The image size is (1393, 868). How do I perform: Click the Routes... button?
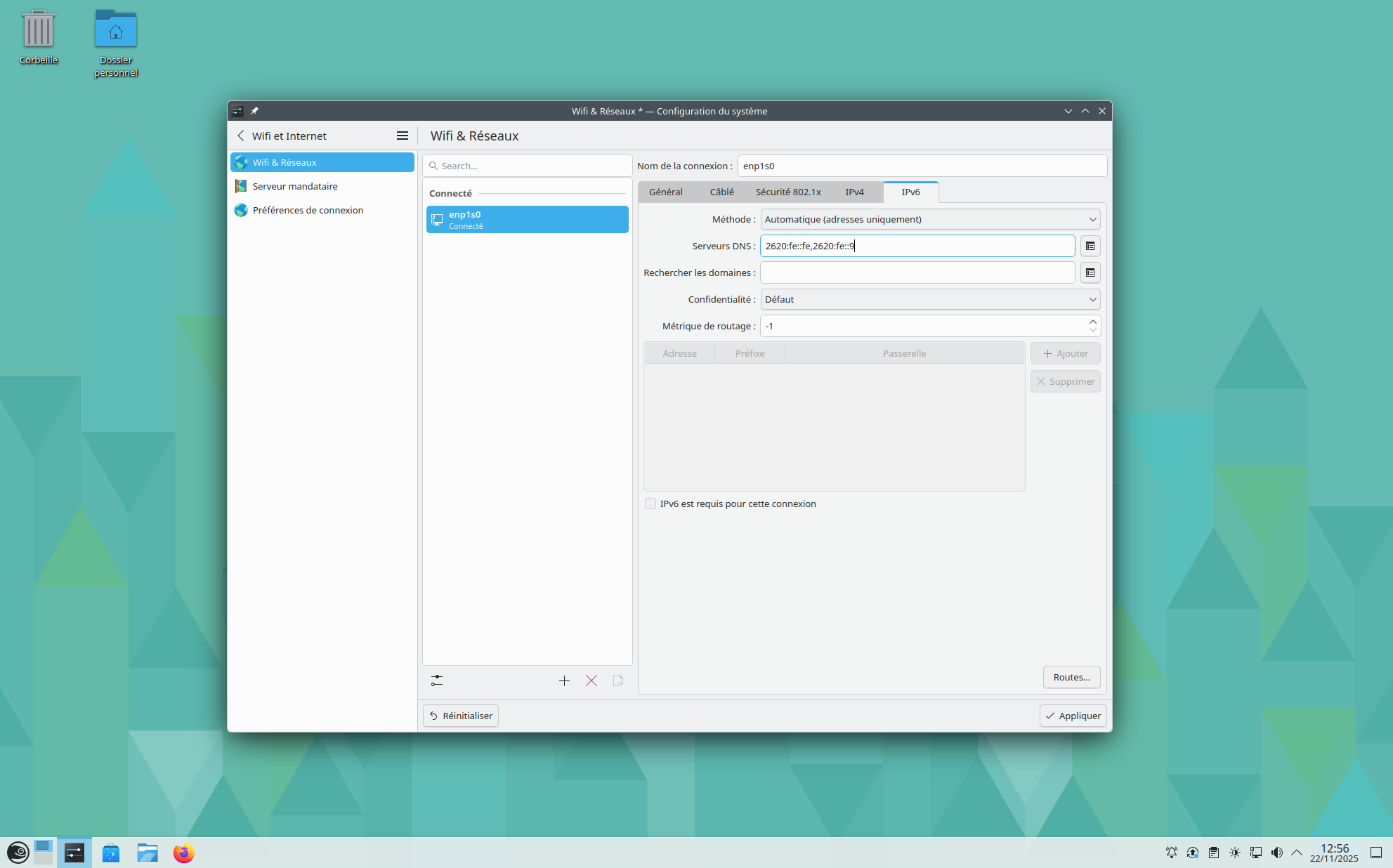[x=1071, y=677]
